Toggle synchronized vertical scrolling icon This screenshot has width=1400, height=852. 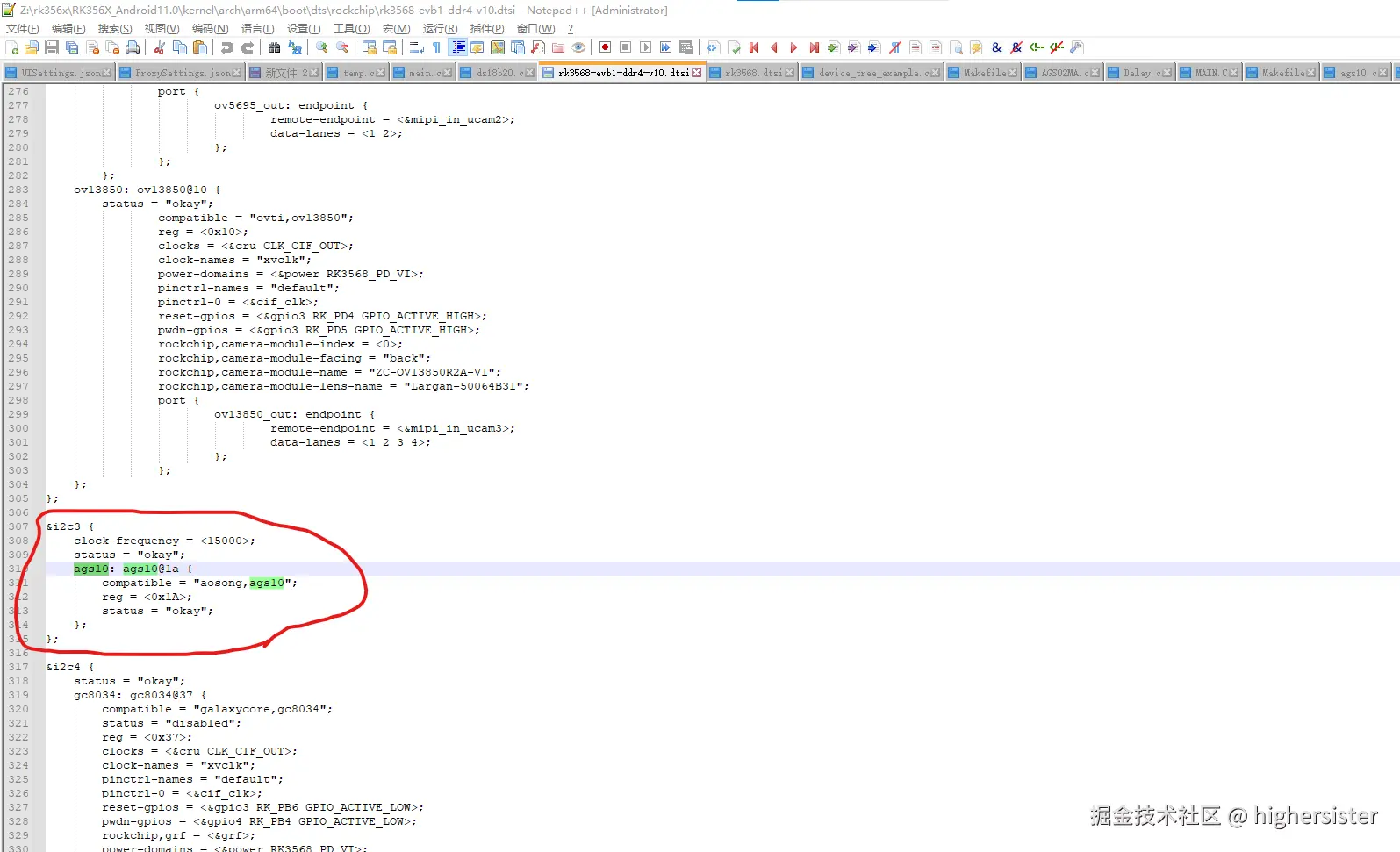point(370,47)
